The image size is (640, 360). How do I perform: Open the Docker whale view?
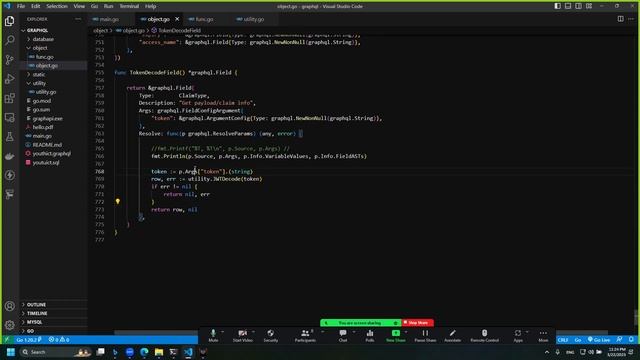pos(10,156)
